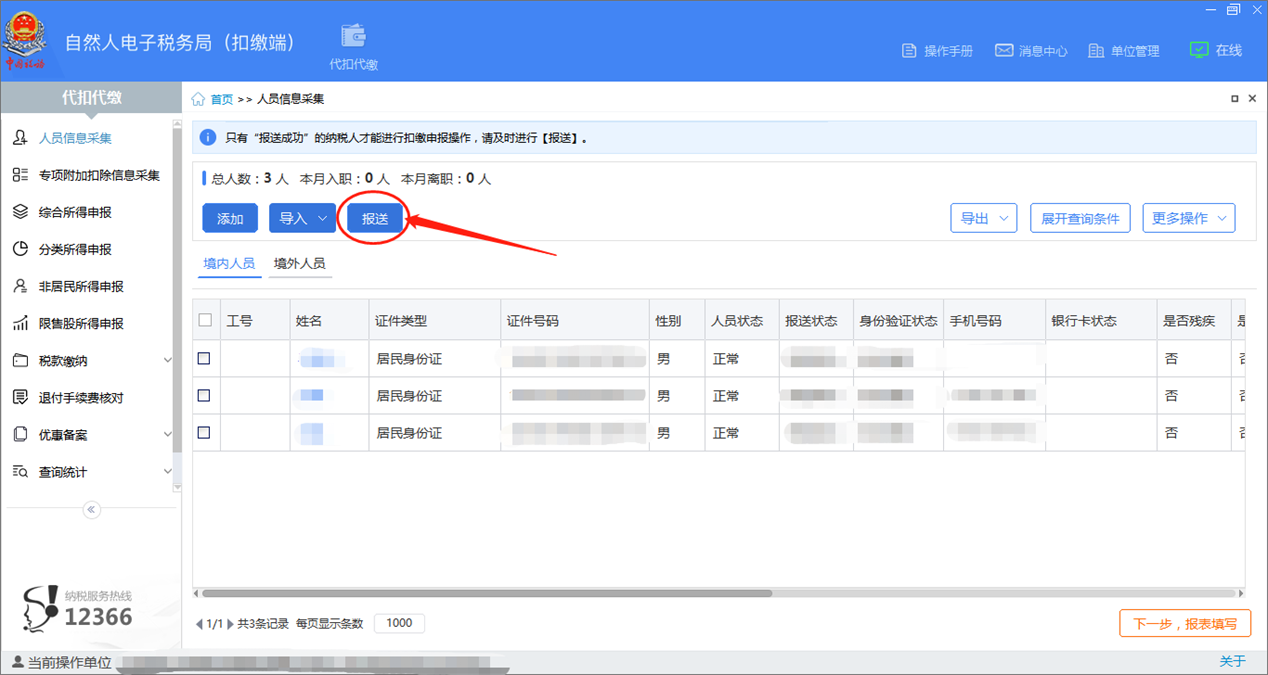Expand the 查询统计 sidebar submenu

[x=167, y=471]
